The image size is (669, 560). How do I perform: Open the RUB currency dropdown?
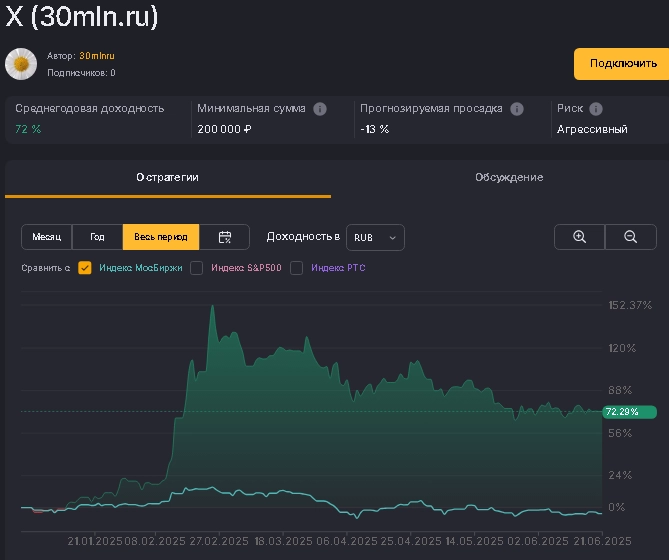[375, 237]
